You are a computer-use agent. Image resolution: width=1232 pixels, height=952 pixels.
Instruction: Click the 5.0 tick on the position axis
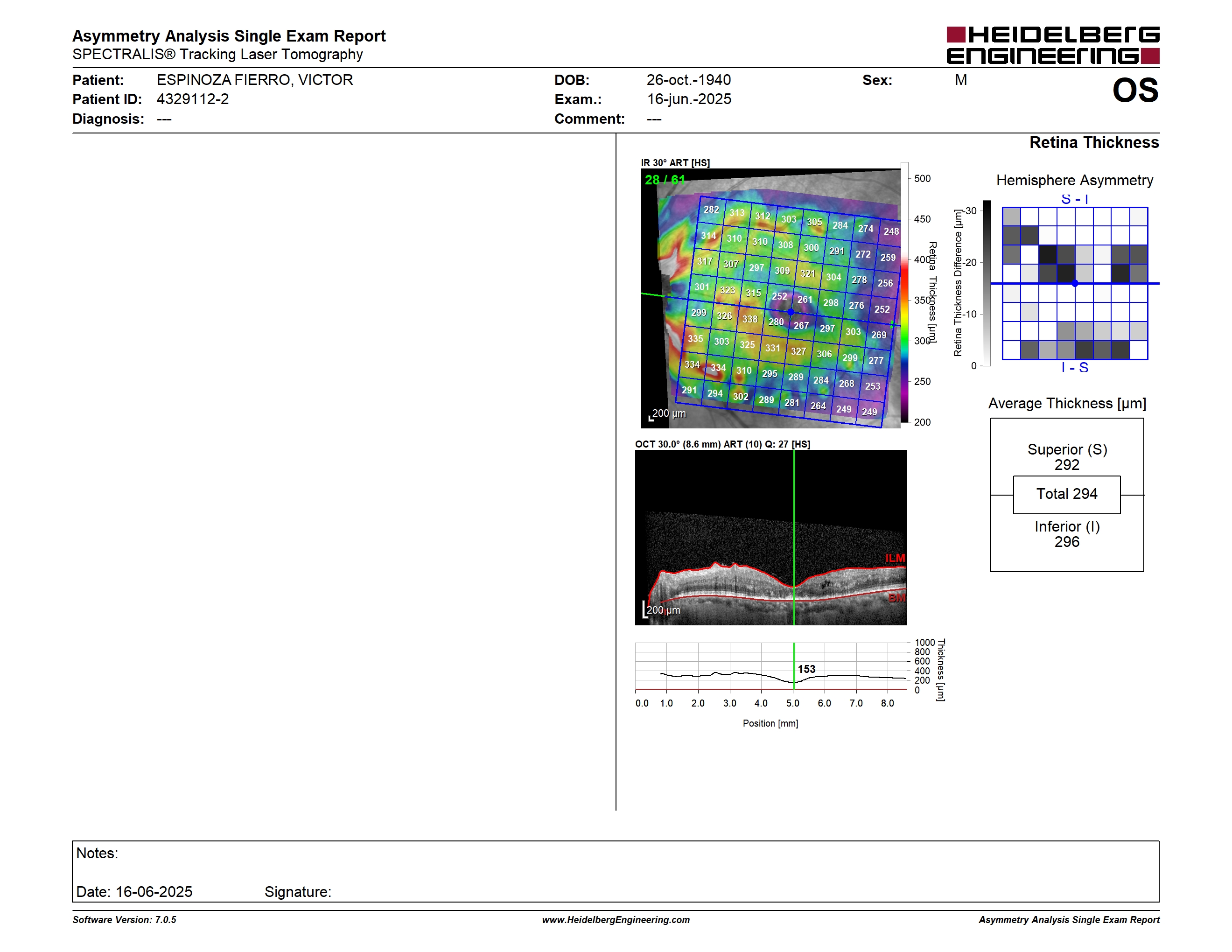click(x=792, y=703)
